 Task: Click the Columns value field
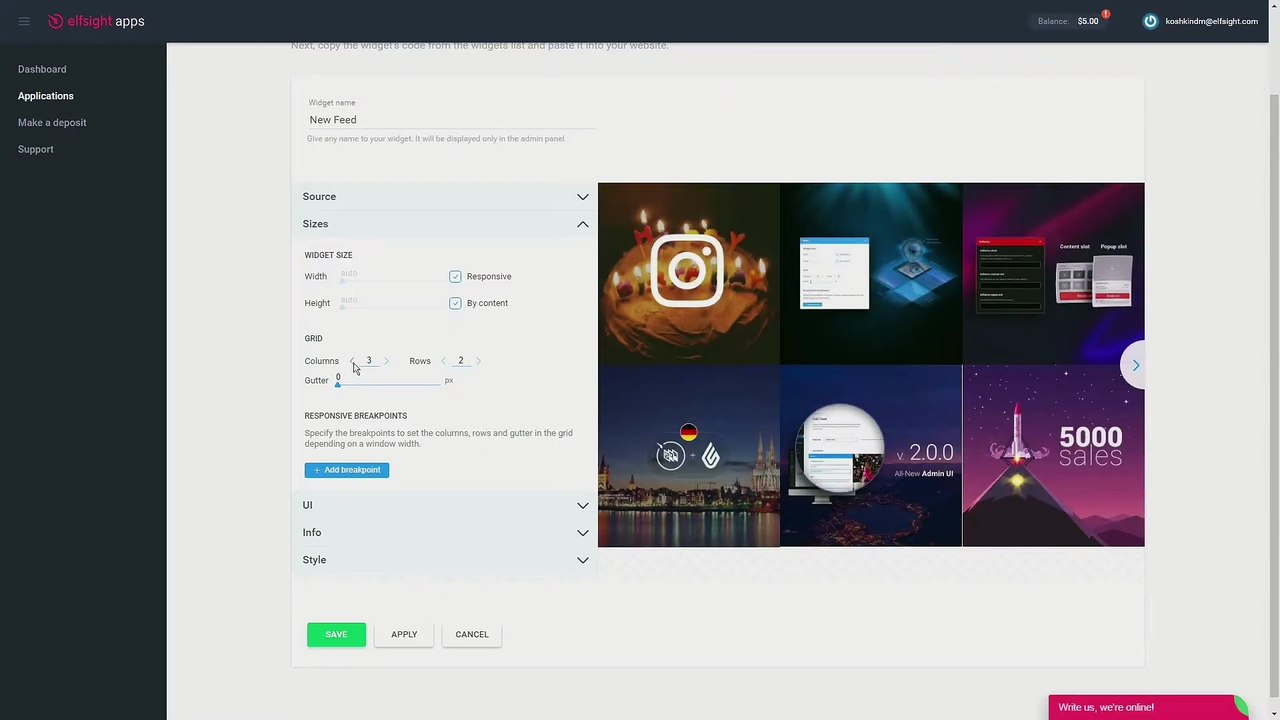click(x=368, y=361)
